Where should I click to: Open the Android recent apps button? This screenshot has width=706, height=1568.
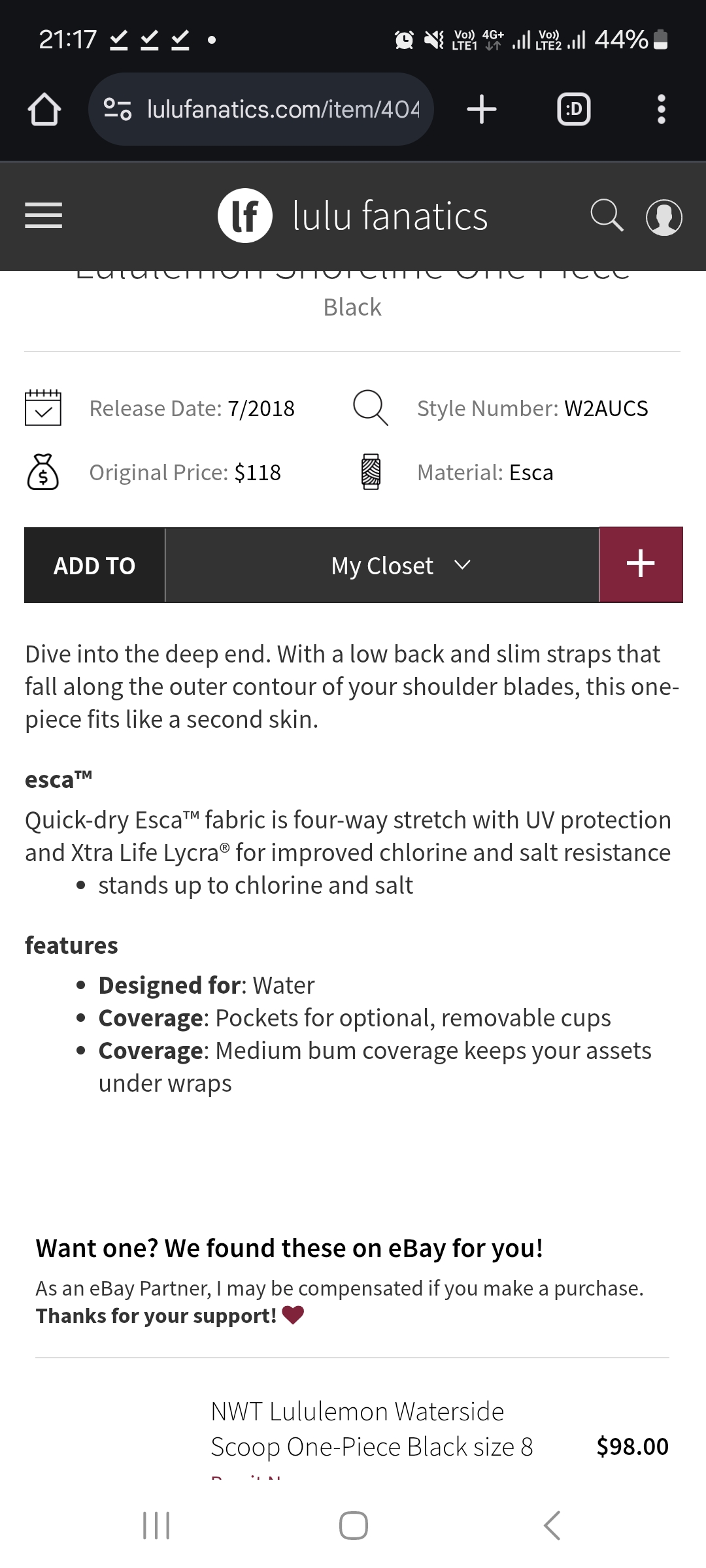point(156,1526)
